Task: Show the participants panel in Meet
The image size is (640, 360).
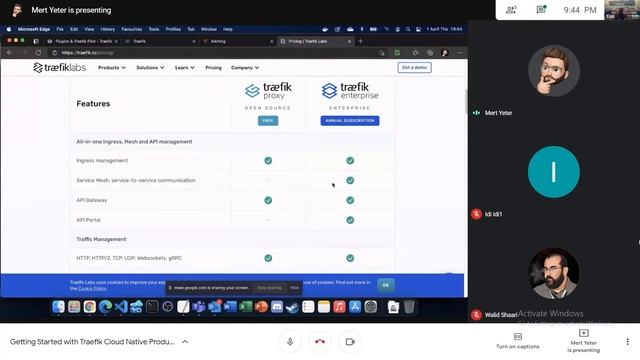Action: coord(511,10)
